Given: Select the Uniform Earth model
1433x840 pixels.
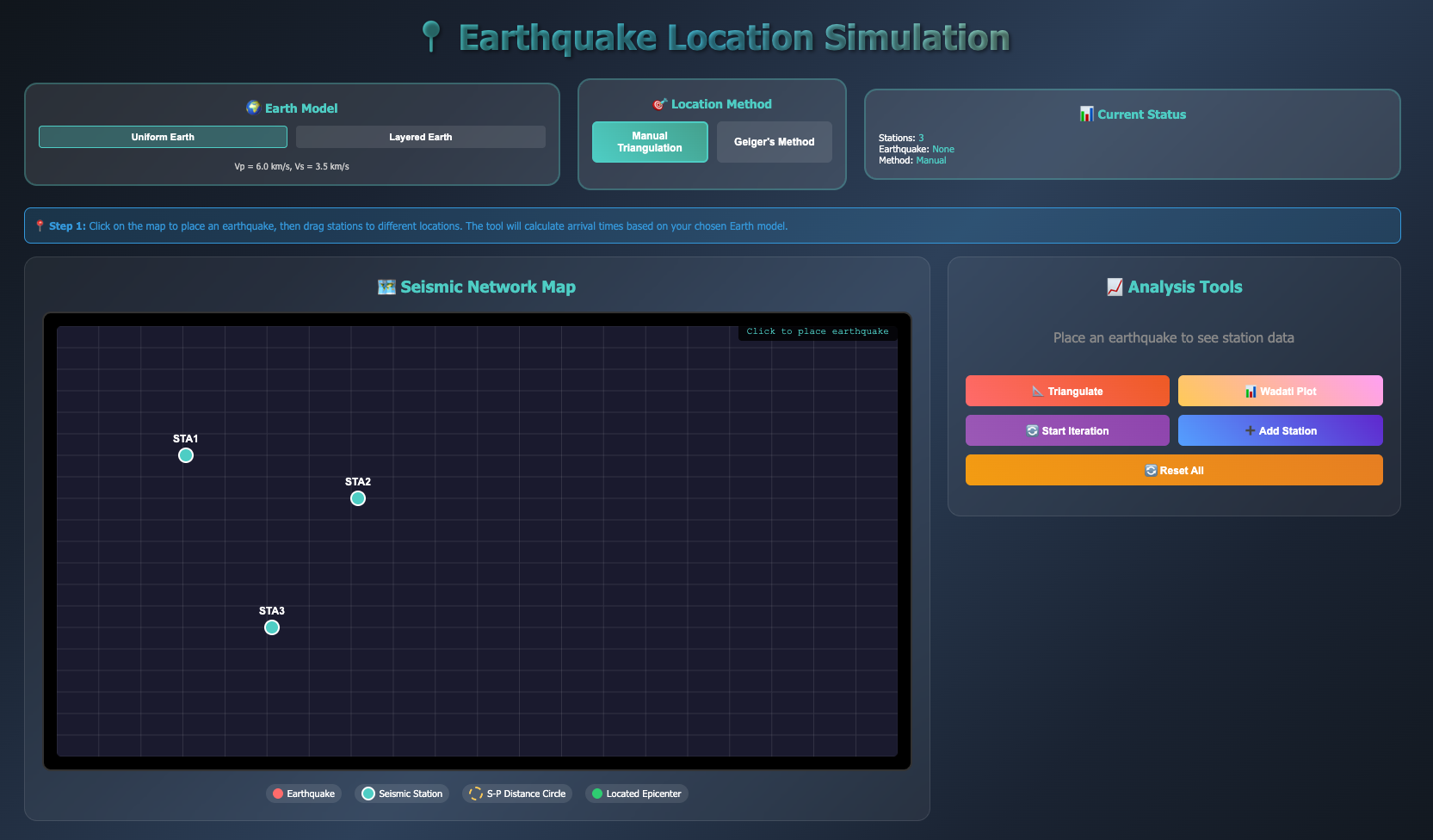Looking at the screenshot, I should pyautogui.click(x=163, y=136).
